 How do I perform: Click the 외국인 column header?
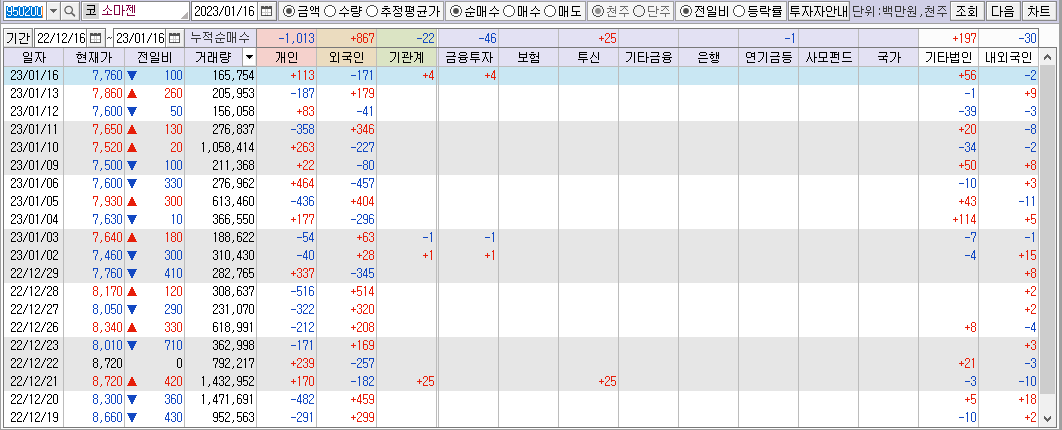(x=347, y=58)
